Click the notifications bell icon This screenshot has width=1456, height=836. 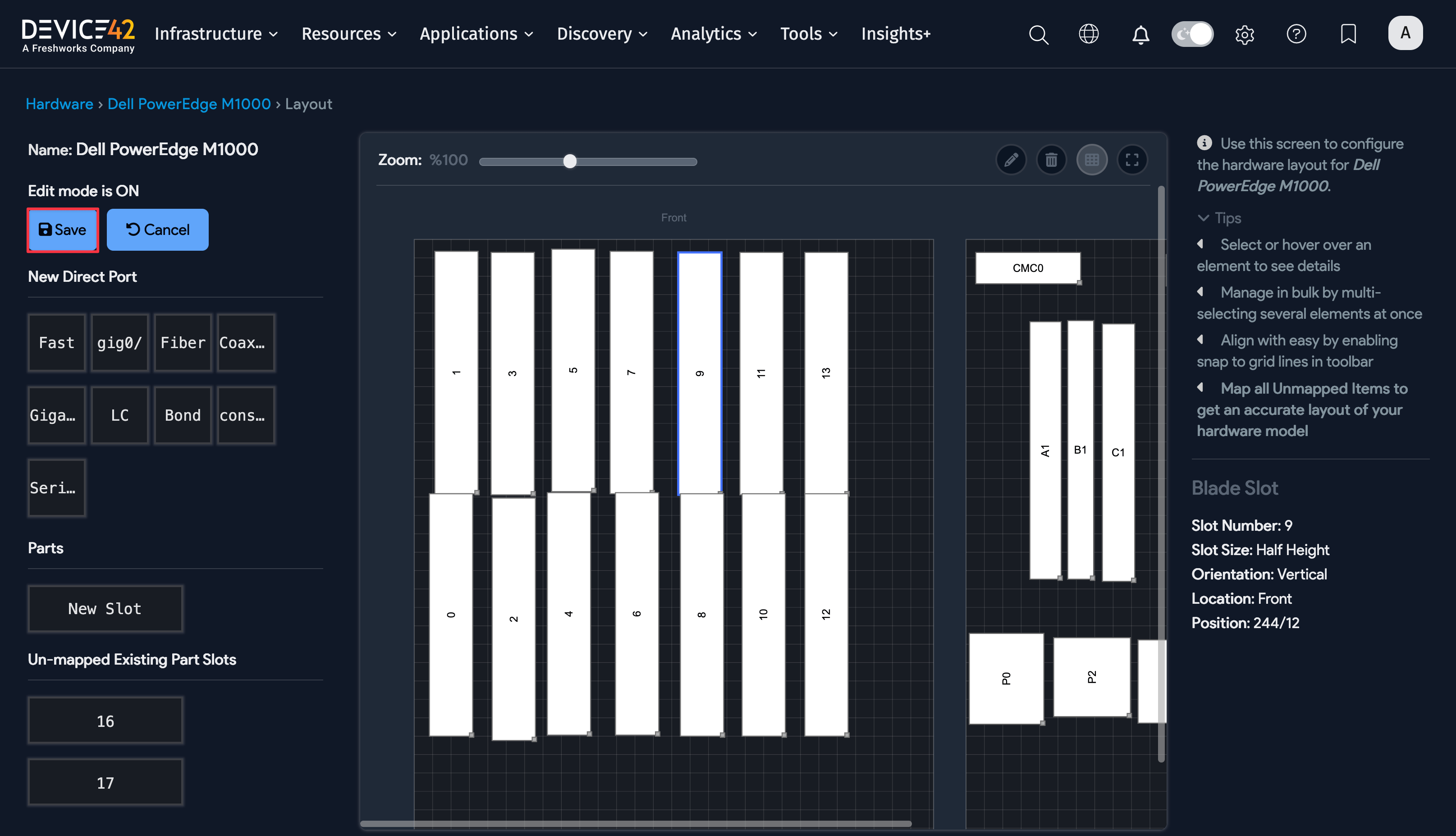pos(1141,34)
